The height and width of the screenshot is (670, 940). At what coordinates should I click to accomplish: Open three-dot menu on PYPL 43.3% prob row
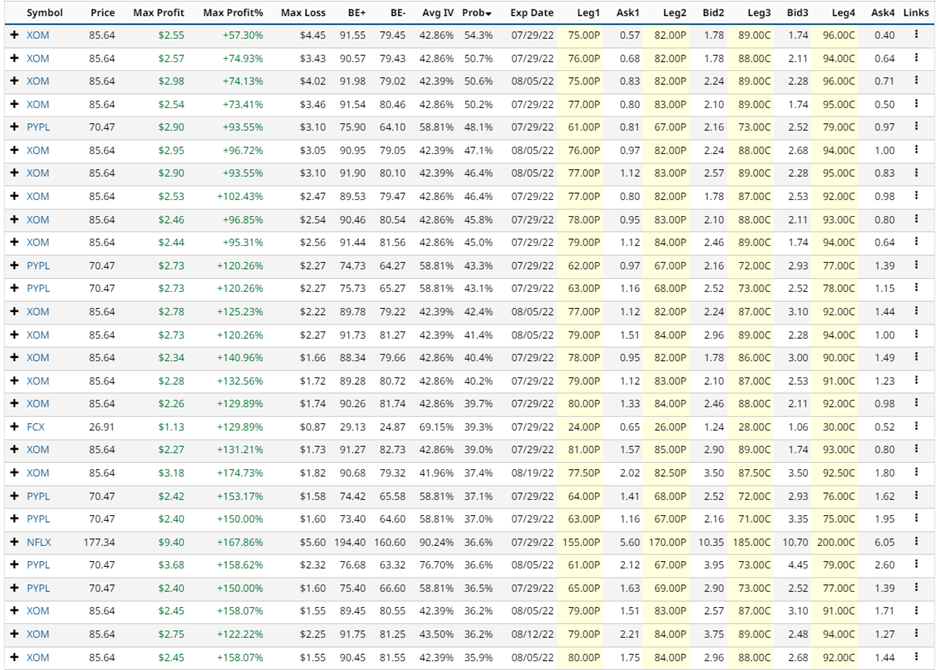pos(916,265)
